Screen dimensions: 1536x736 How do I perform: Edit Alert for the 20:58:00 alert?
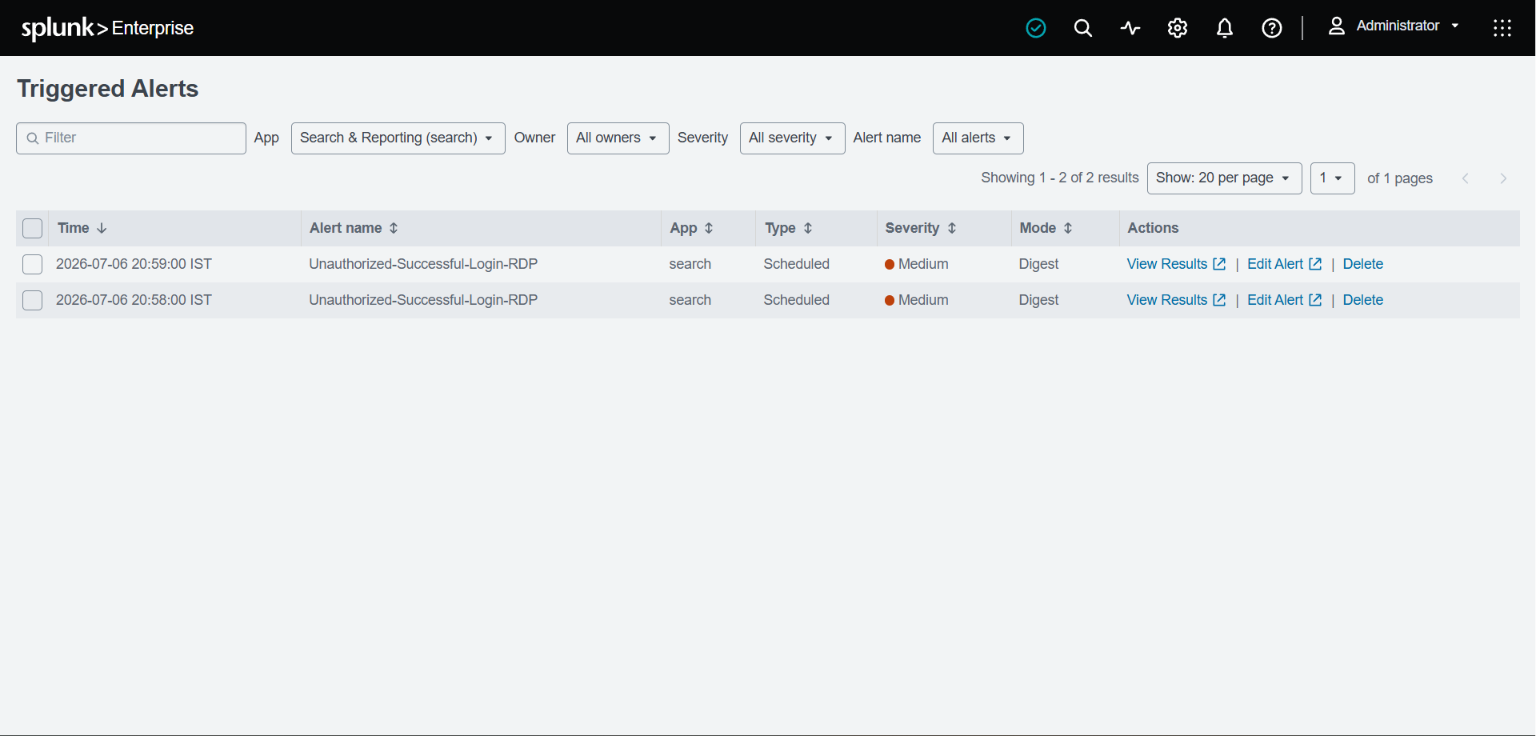click(x=1284, y=300)
